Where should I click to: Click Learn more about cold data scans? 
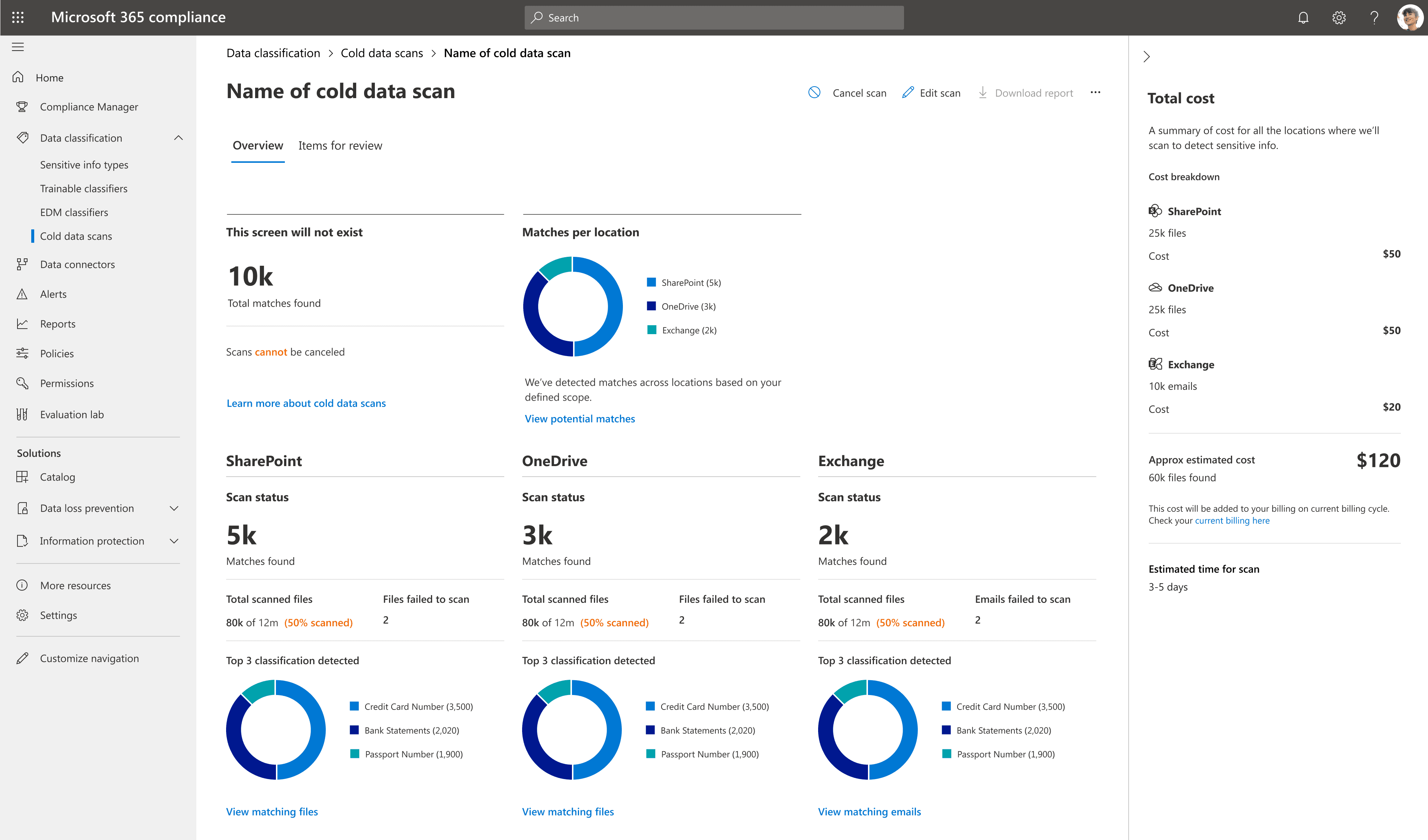306,403
